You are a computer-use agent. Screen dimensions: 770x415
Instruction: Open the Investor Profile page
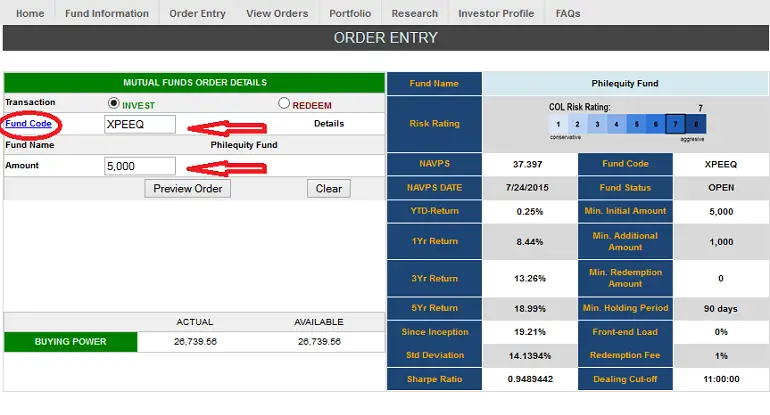tap(496, 13)
